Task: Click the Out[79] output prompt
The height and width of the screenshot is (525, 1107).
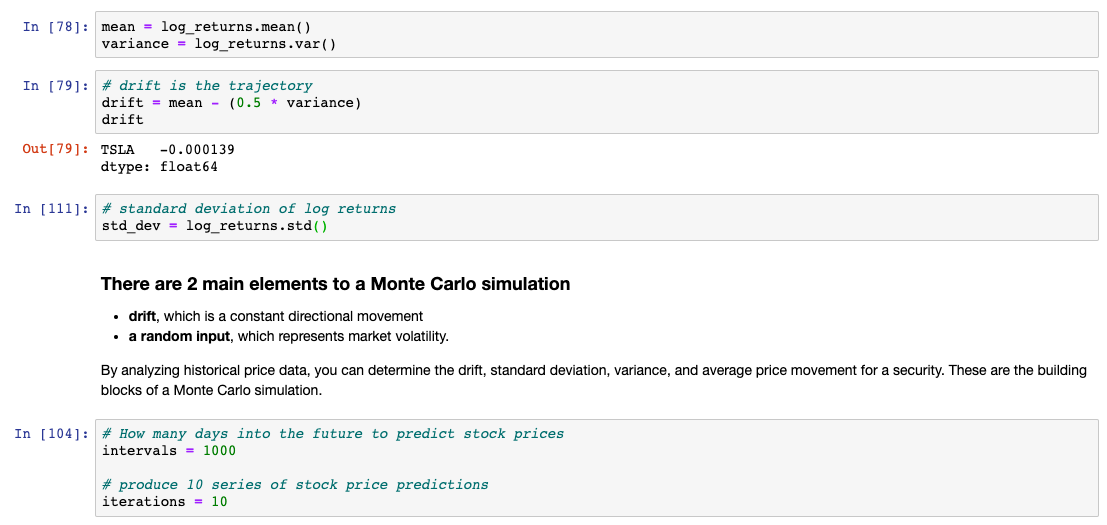Action: pyautogui.click(x=55, y=150)
